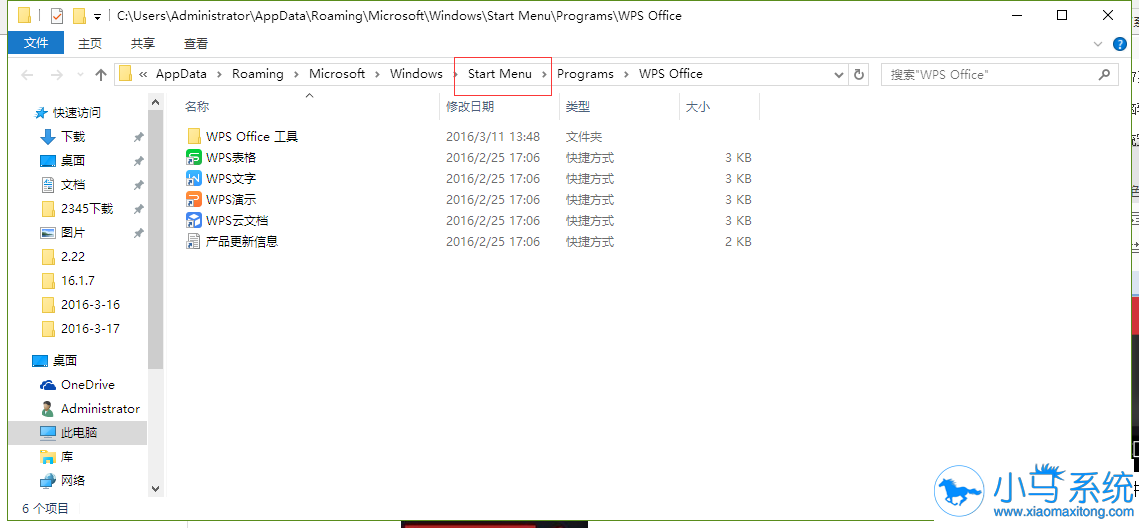
Task: Click the Forward navigation arrow
Action: [57, 74]
